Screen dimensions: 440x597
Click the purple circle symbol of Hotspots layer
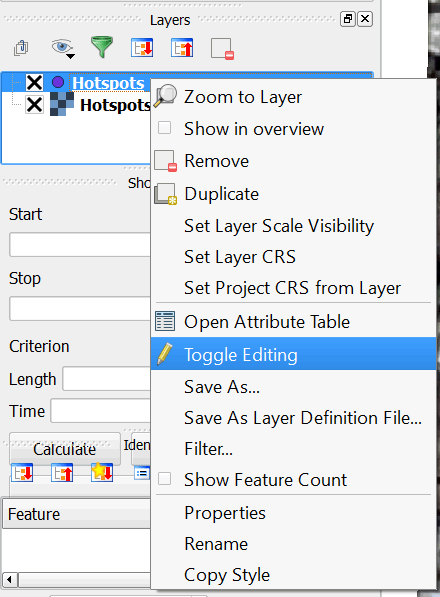click(58, 82)
